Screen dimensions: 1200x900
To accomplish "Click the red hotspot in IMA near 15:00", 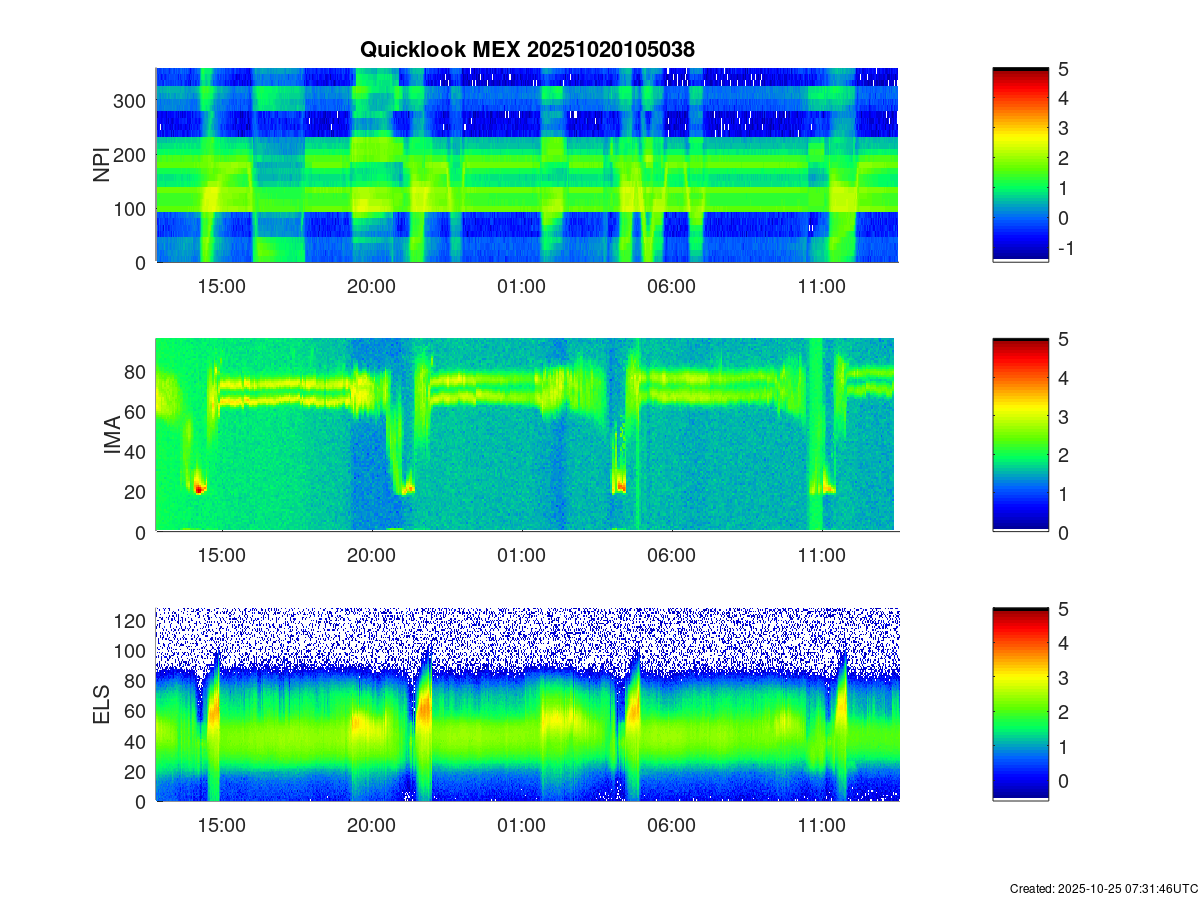I will point(199,489).
